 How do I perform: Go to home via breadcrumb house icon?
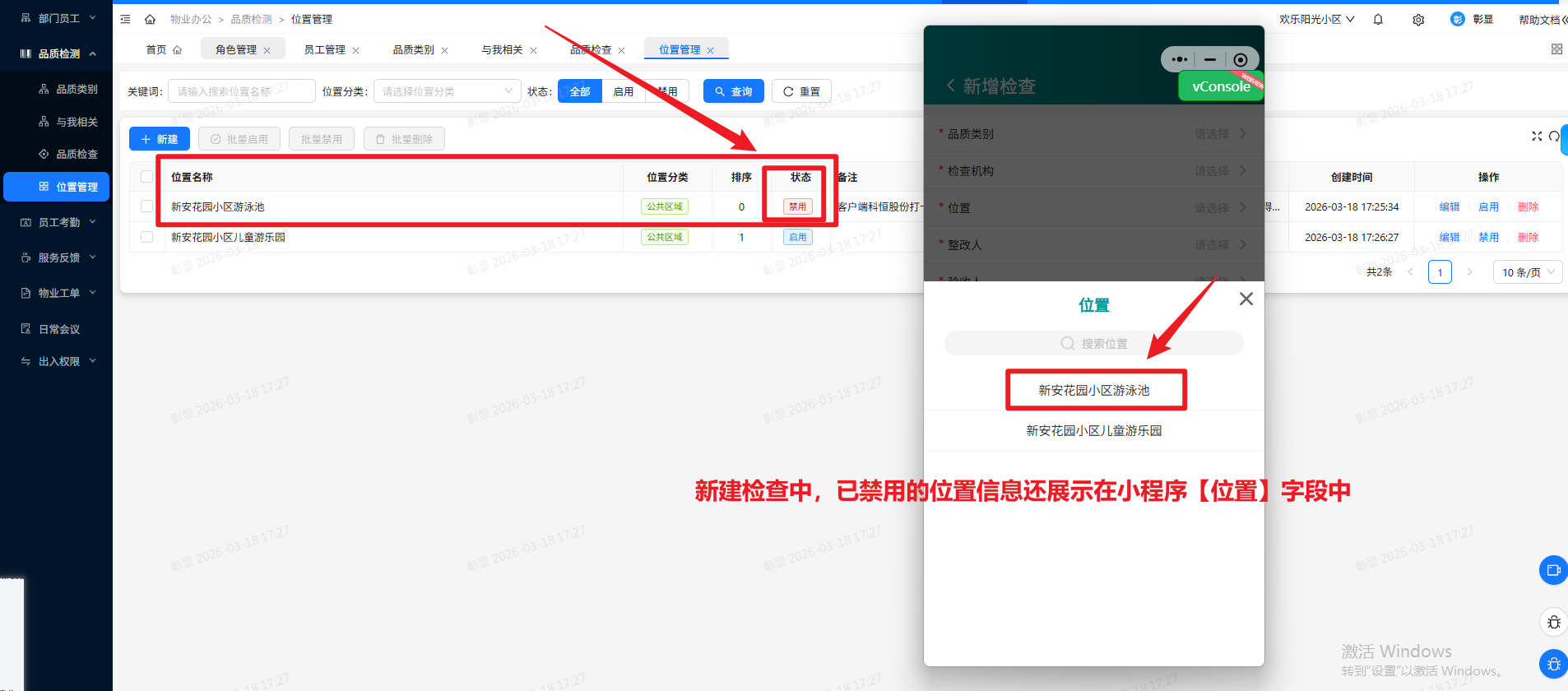coord(150,19)
